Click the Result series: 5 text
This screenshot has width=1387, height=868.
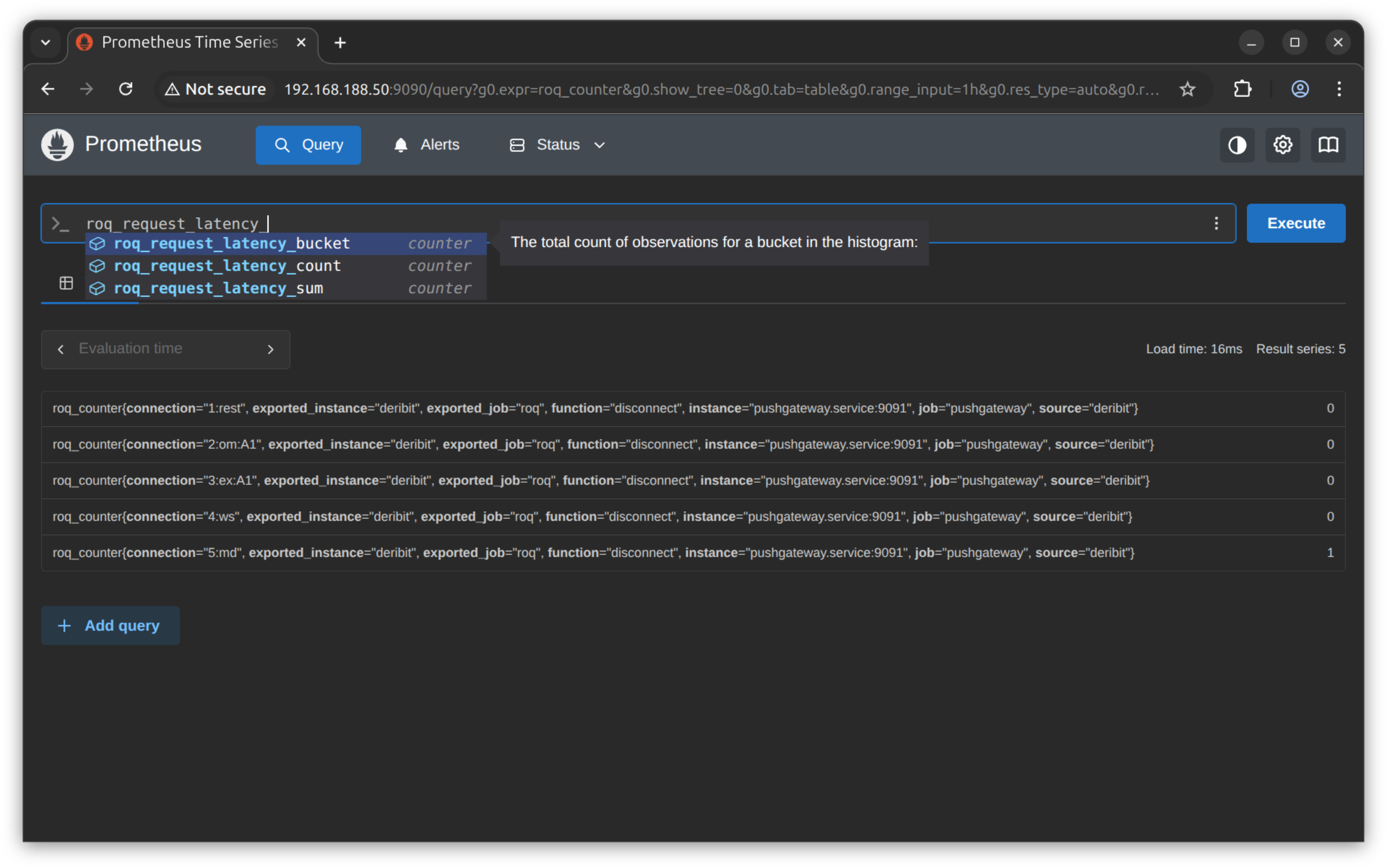click(1300, 349)
